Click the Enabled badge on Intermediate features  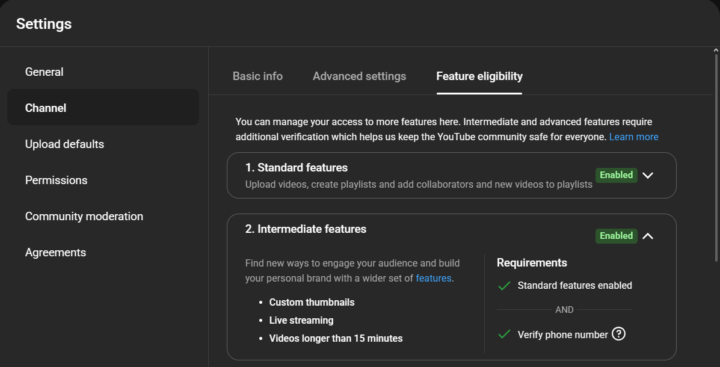[x=616, y=236]
